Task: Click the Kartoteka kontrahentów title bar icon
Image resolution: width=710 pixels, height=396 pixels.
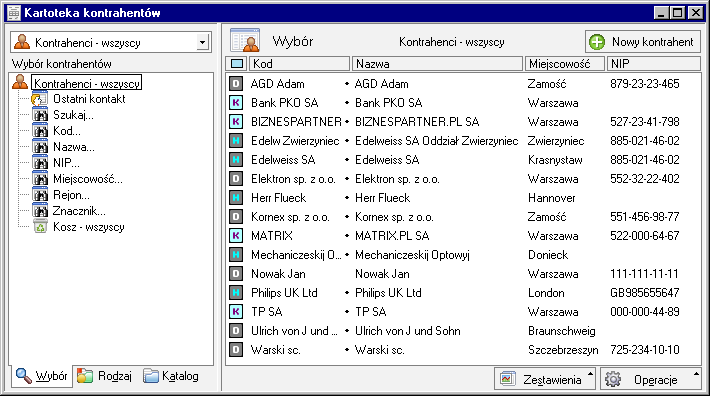Action: (x=14, y=13)
